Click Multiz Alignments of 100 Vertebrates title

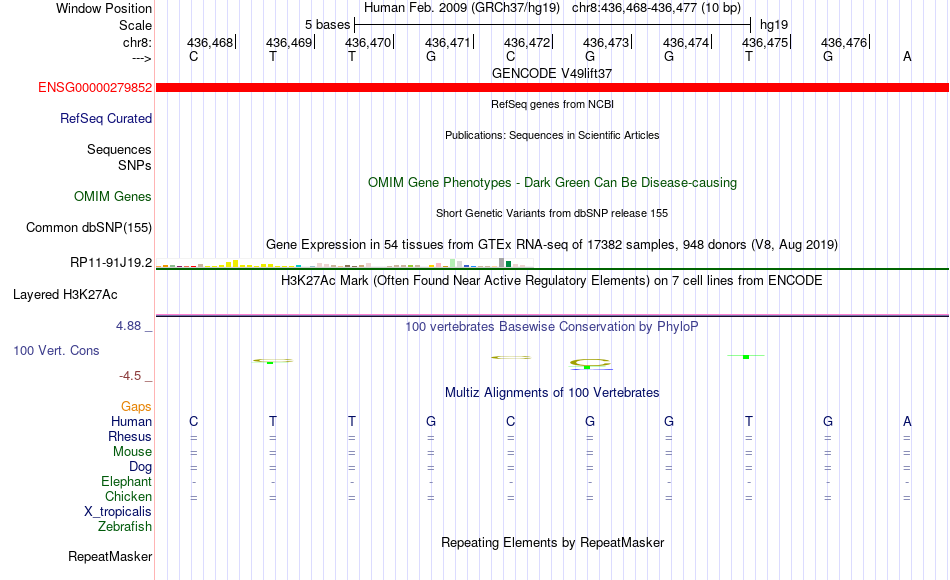pos(552,393)
